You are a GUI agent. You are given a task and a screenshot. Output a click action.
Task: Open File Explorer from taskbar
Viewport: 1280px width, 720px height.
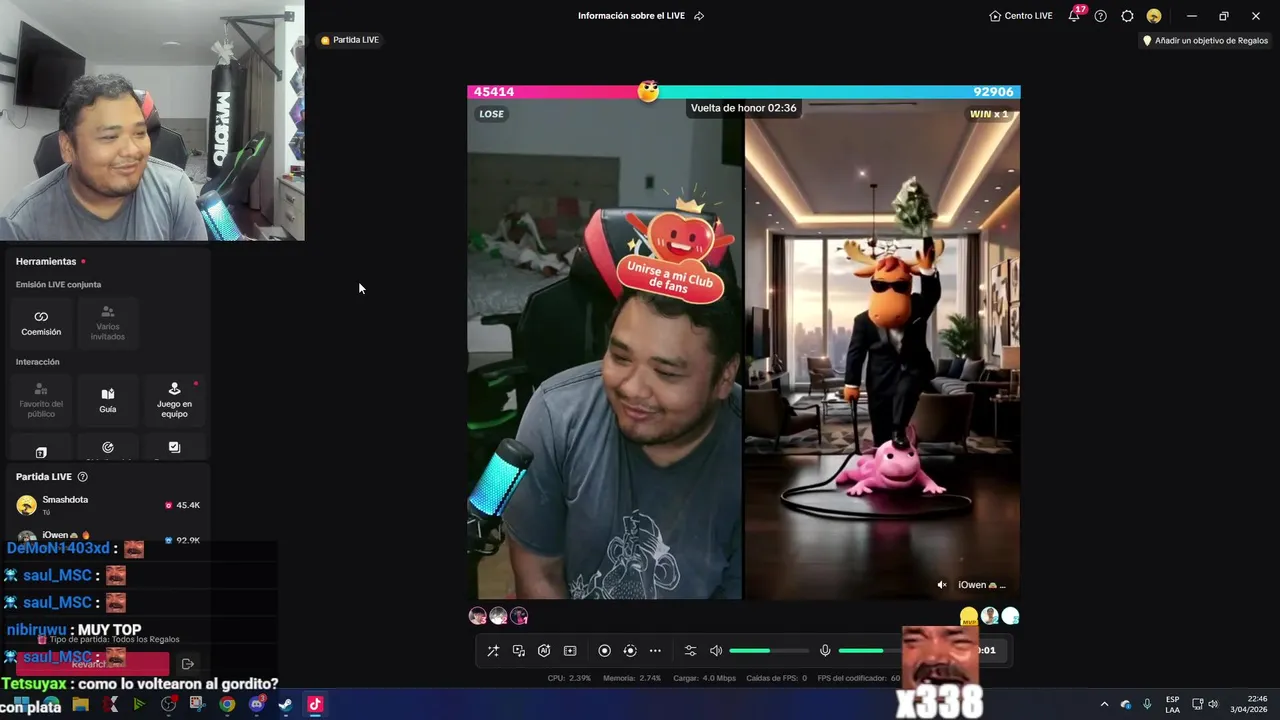coord(80,704)
